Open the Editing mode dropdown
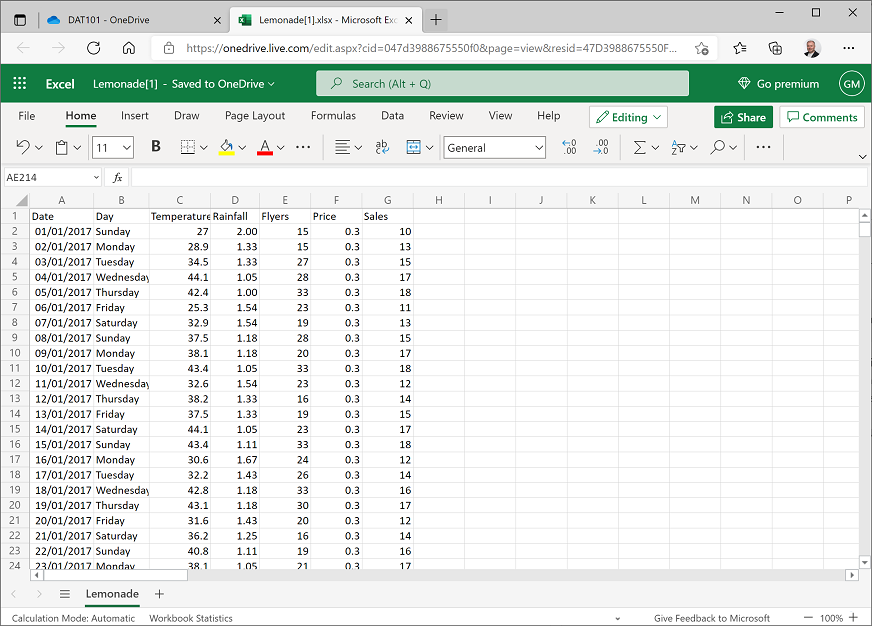 (628, 117)
